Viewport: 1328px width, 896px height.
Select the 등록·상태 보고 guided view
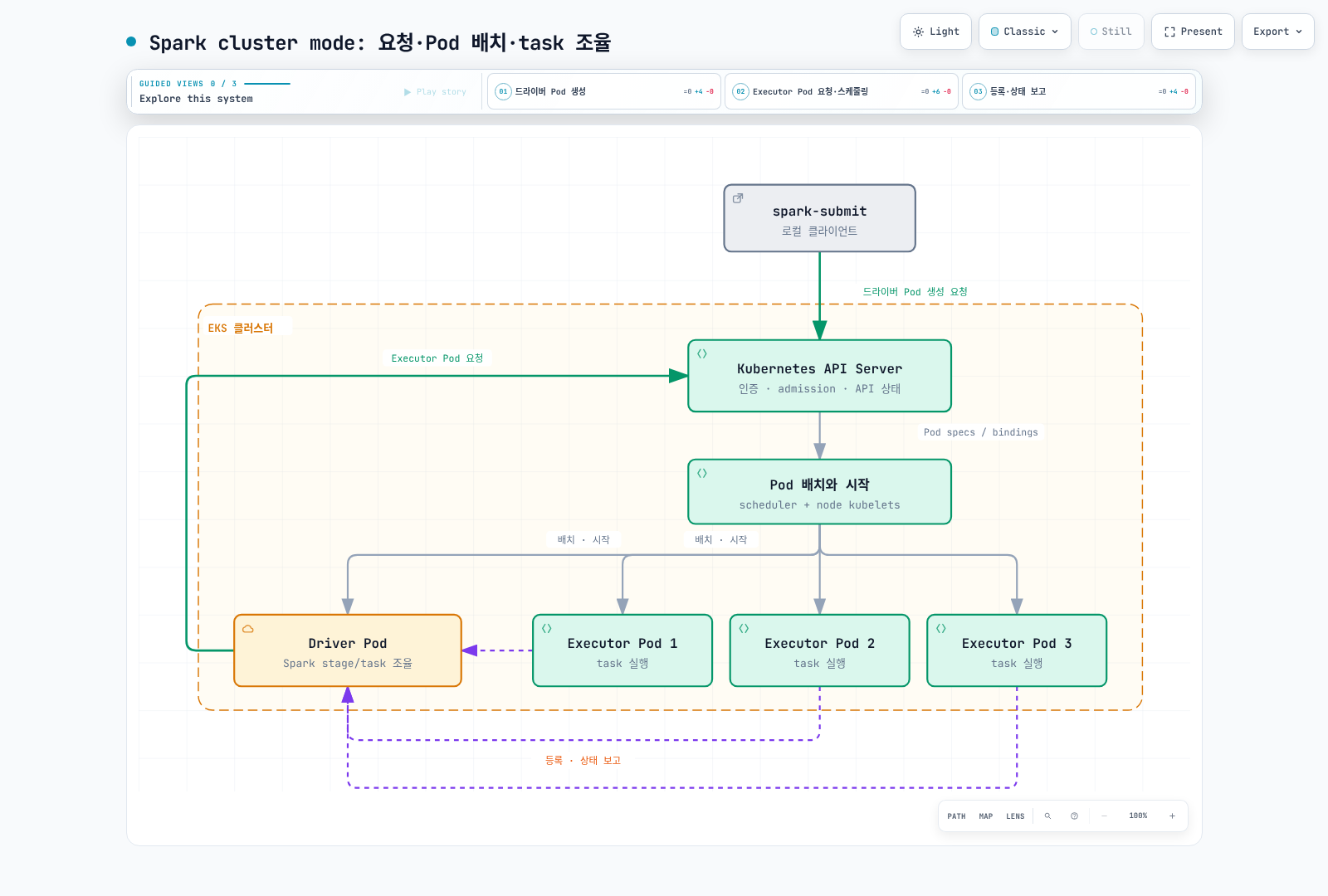tap(1079, 91)
